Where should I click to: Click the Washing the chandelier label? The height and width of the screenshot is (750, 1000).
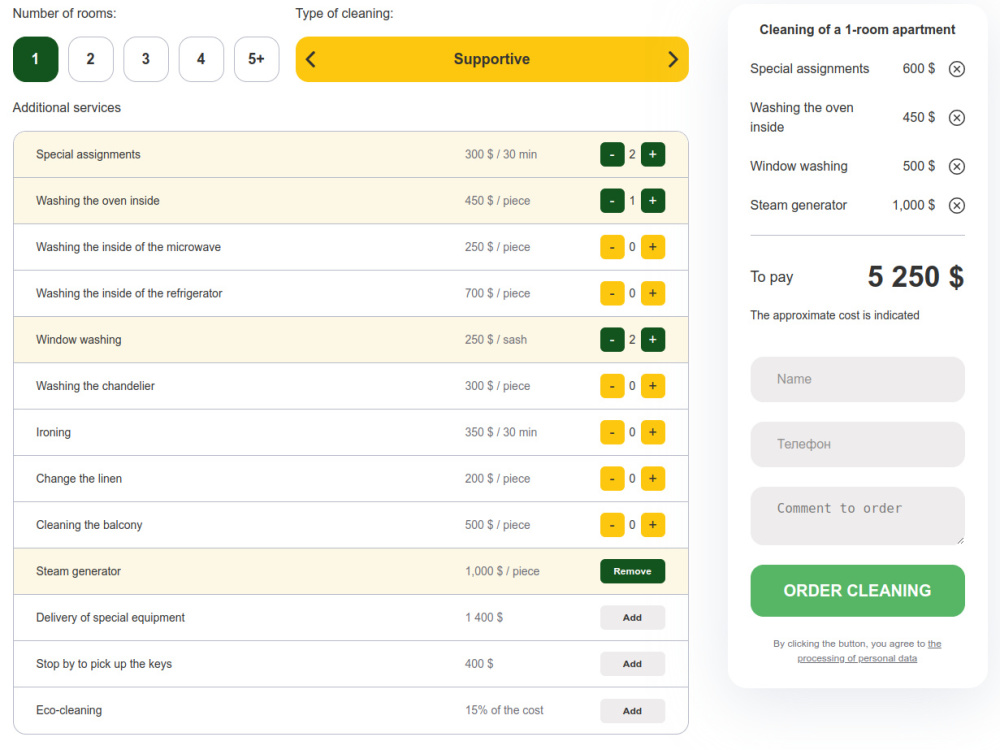95,386
